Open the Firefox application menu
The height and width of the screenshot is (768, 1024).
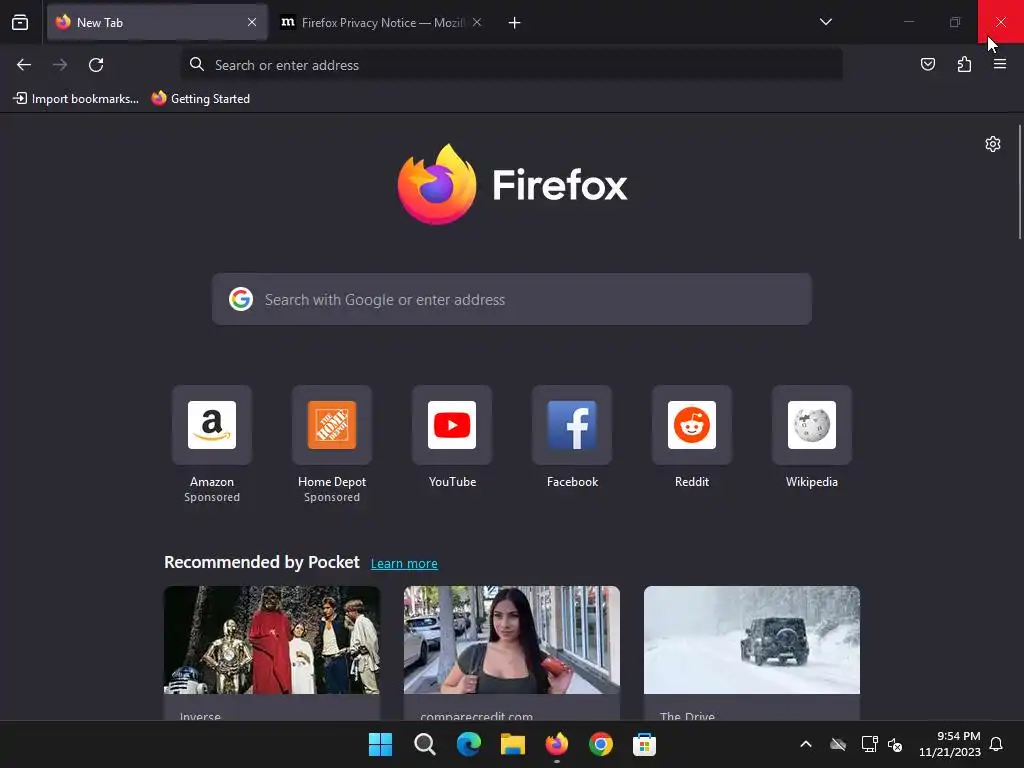tap(1000, 64)
